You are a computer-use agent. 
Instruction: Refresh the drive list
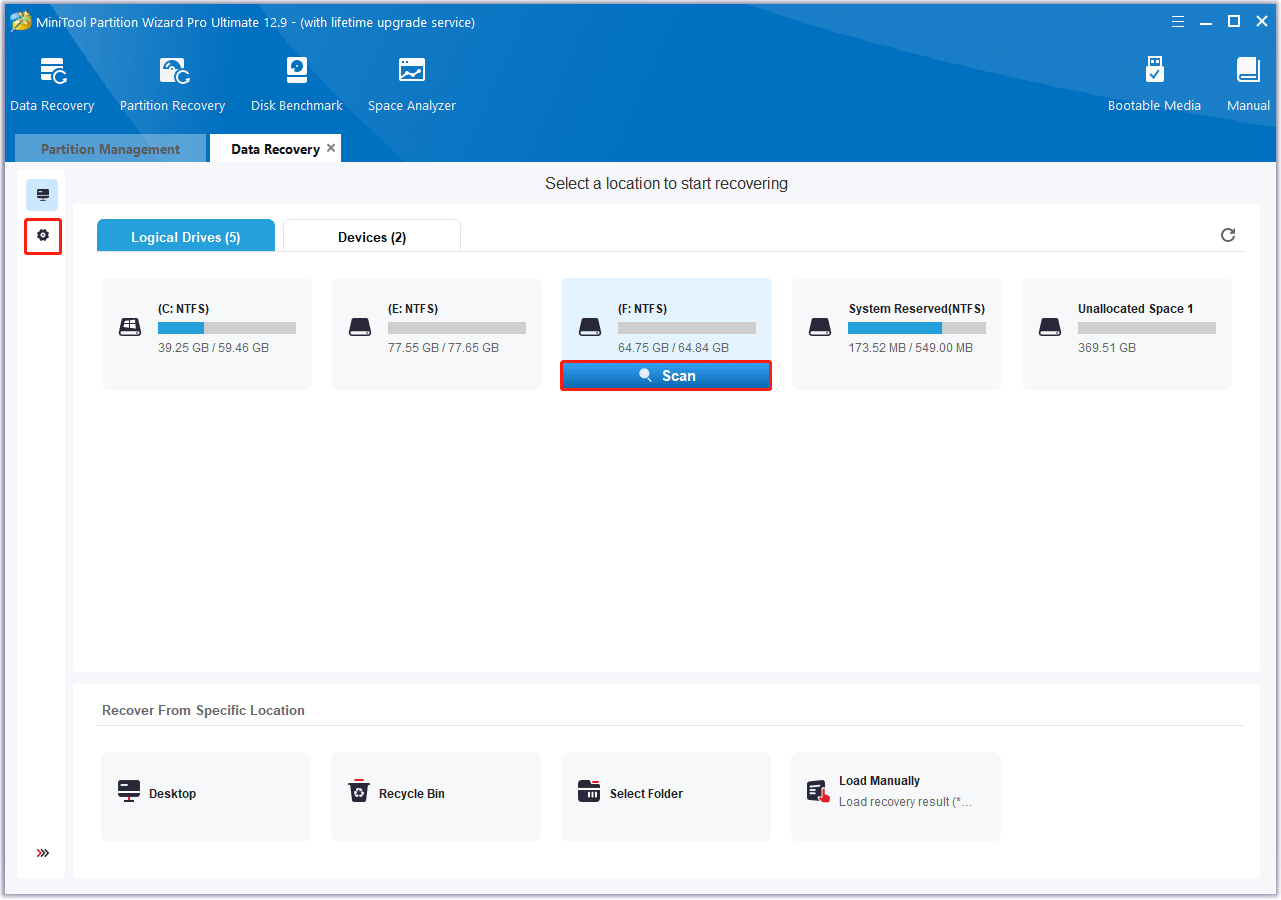1228,235
